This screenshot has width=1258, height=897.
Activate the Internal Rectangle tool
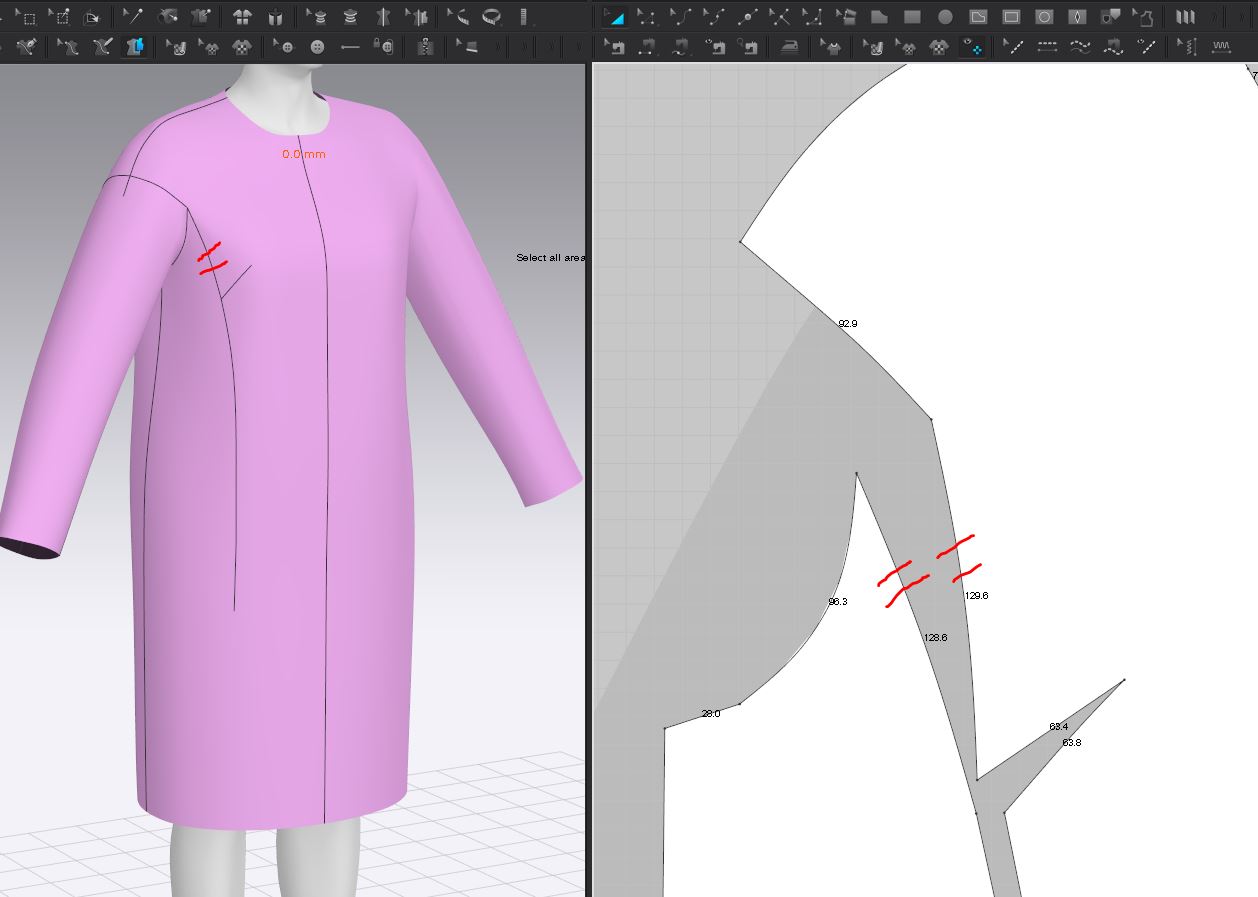pyautogui.click(x=1011, y=17)
